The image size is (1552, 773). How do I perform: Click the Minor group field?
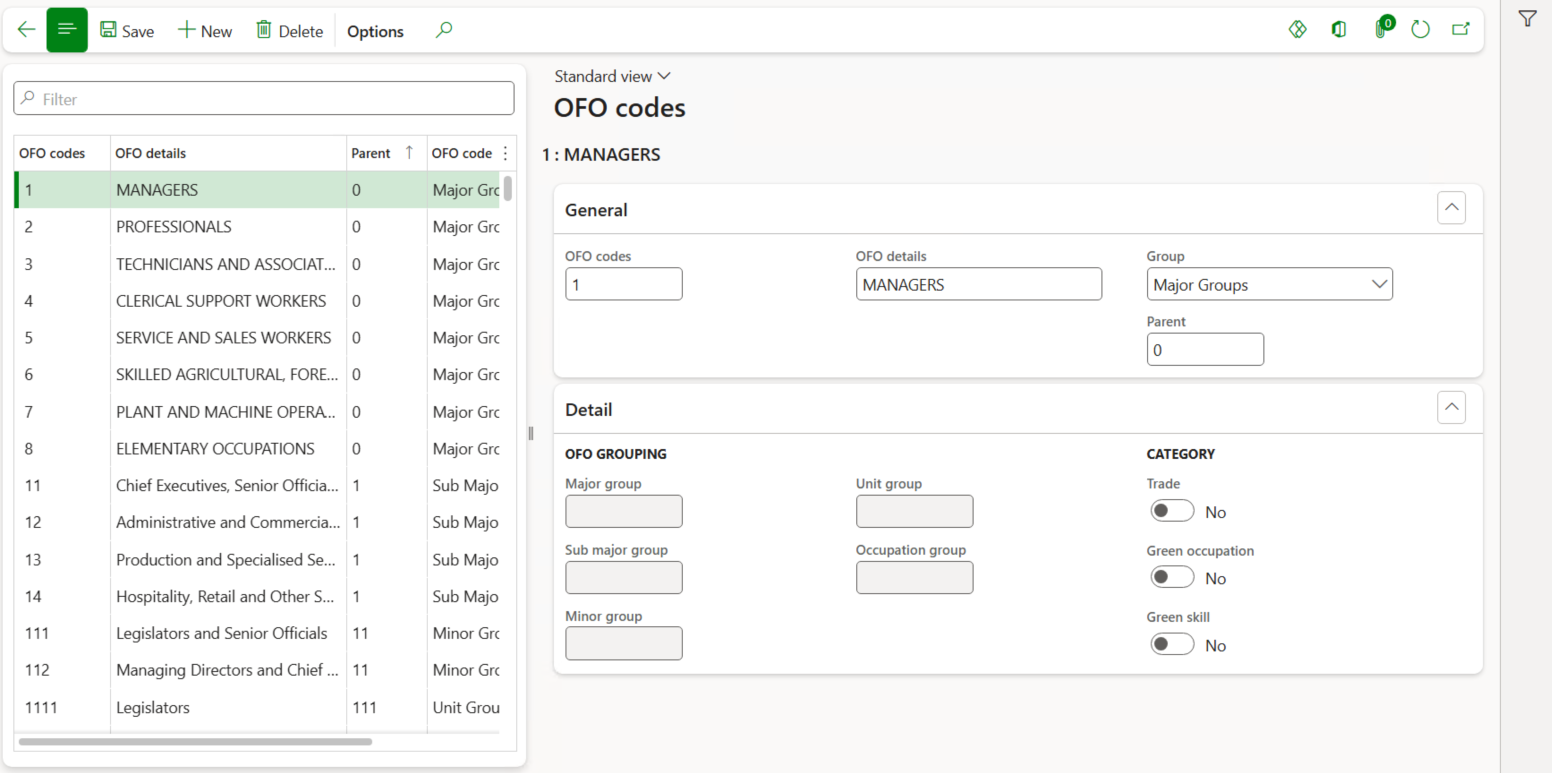tap(624, 643)
